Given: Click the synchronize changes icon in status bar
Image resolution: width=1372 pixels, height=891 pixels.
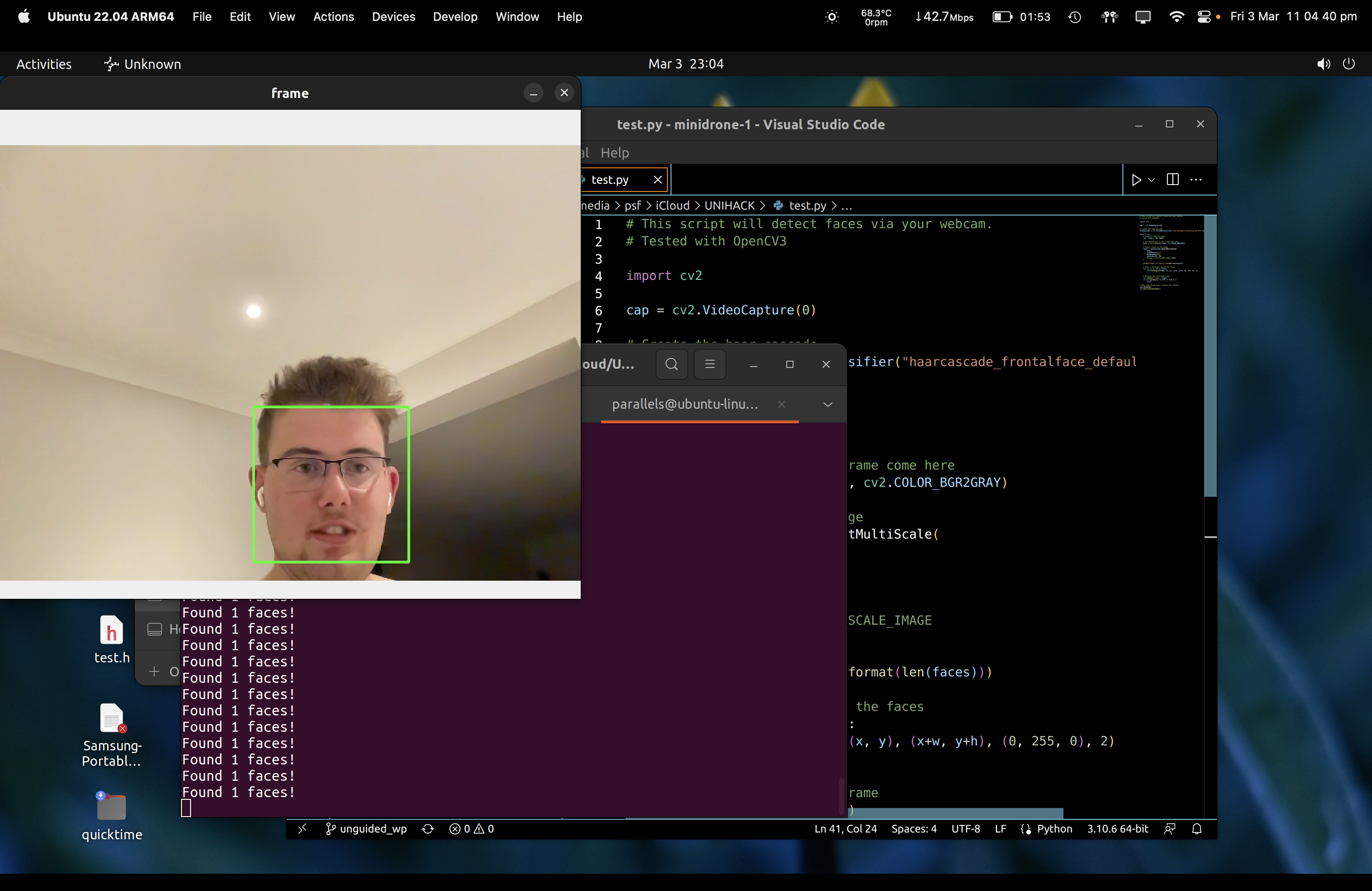Looking at the screenshot, I should 428,829.
